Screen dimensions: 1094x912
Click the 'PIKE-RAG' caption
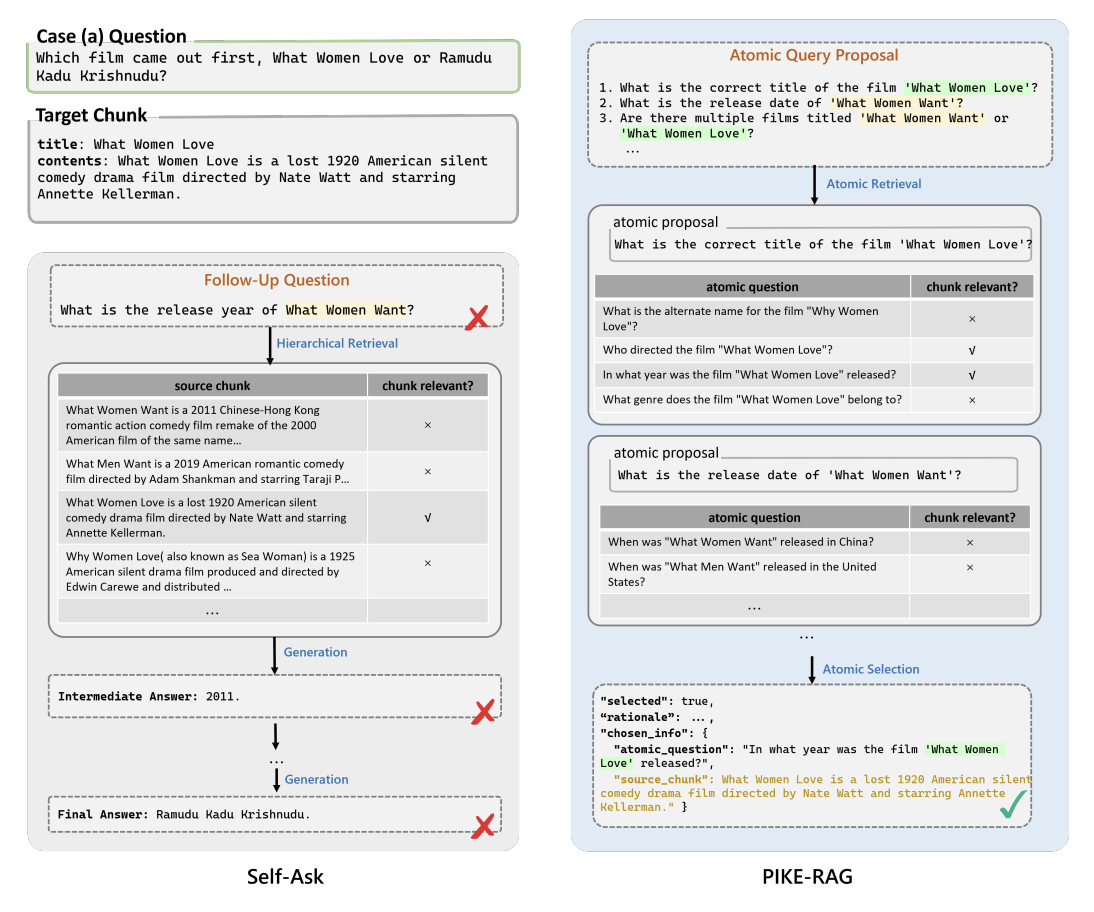(x=807, y=876)
